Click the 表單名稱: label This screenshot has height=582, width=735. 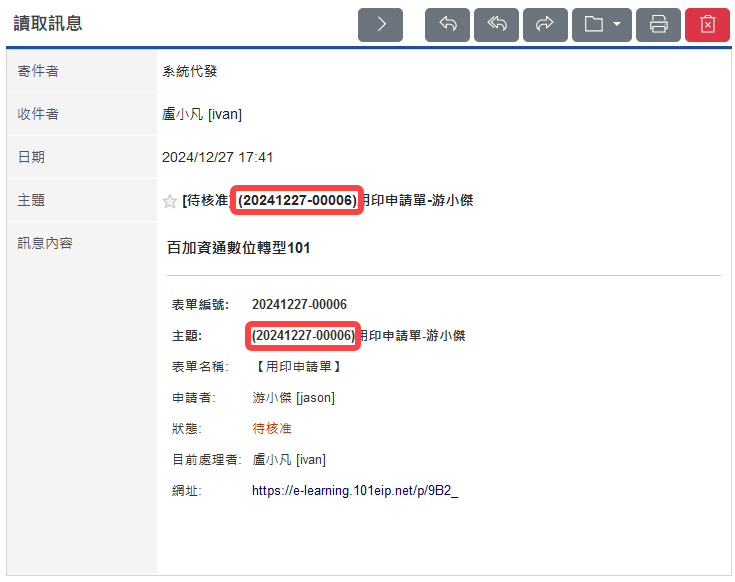[x=200, y=366]
